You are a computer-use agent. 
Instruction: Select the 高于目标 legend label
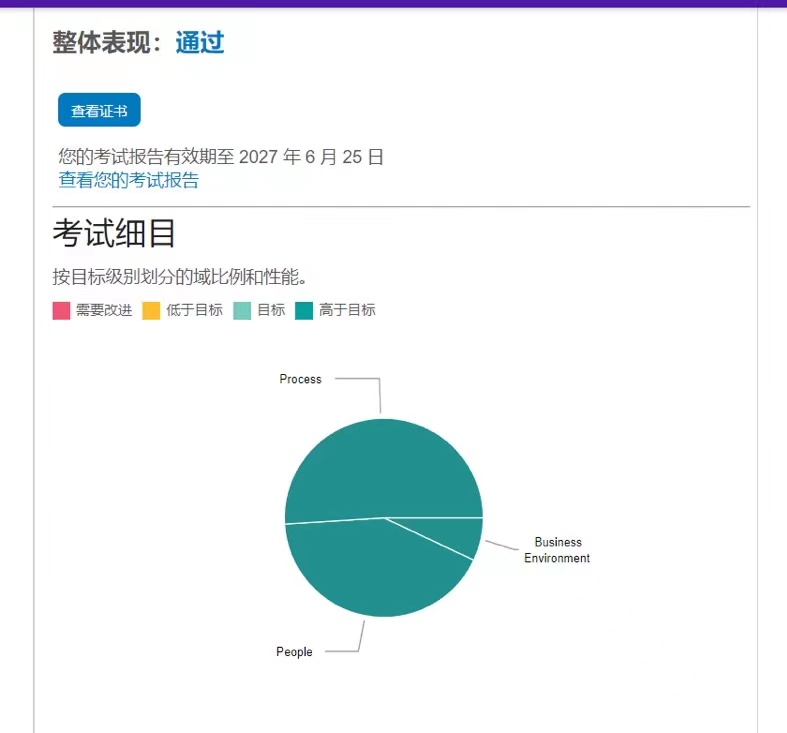coord(347,311)
